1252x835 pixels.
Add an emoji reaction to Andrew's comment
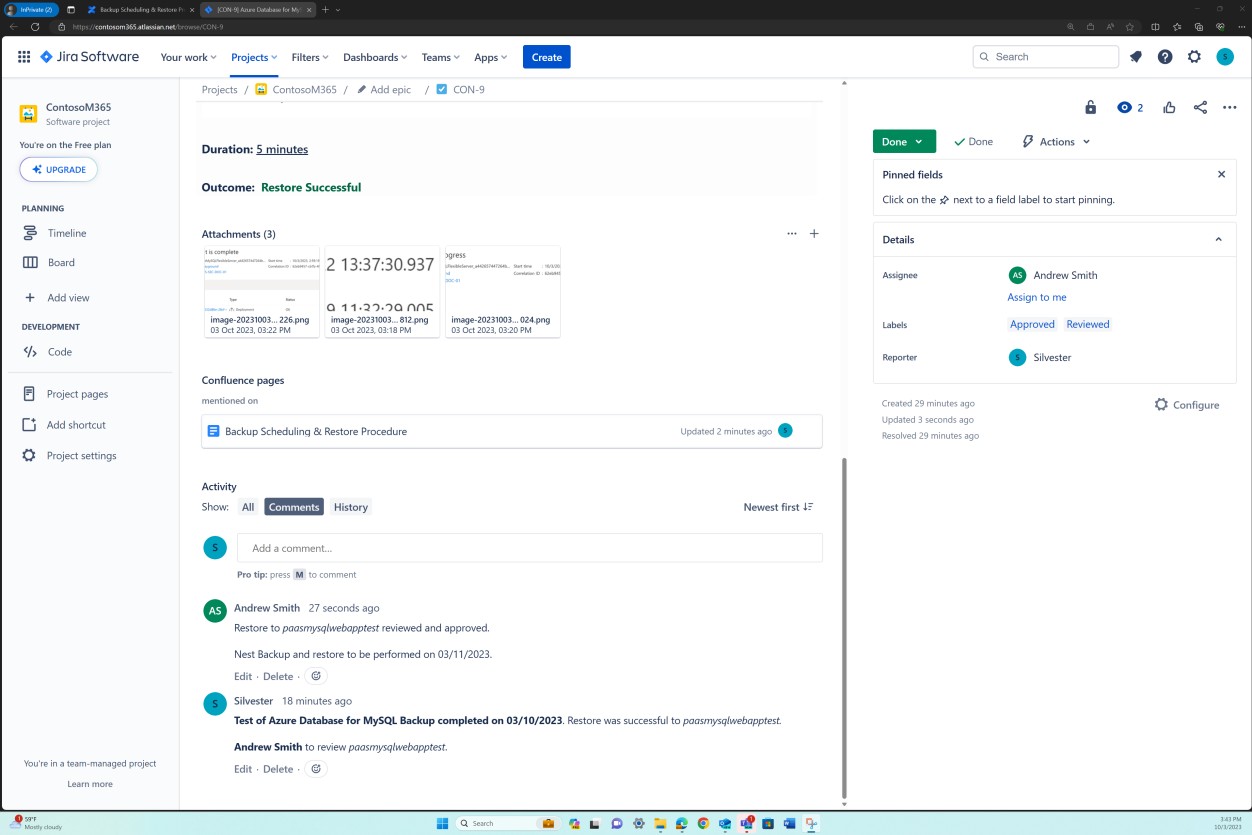316,676
